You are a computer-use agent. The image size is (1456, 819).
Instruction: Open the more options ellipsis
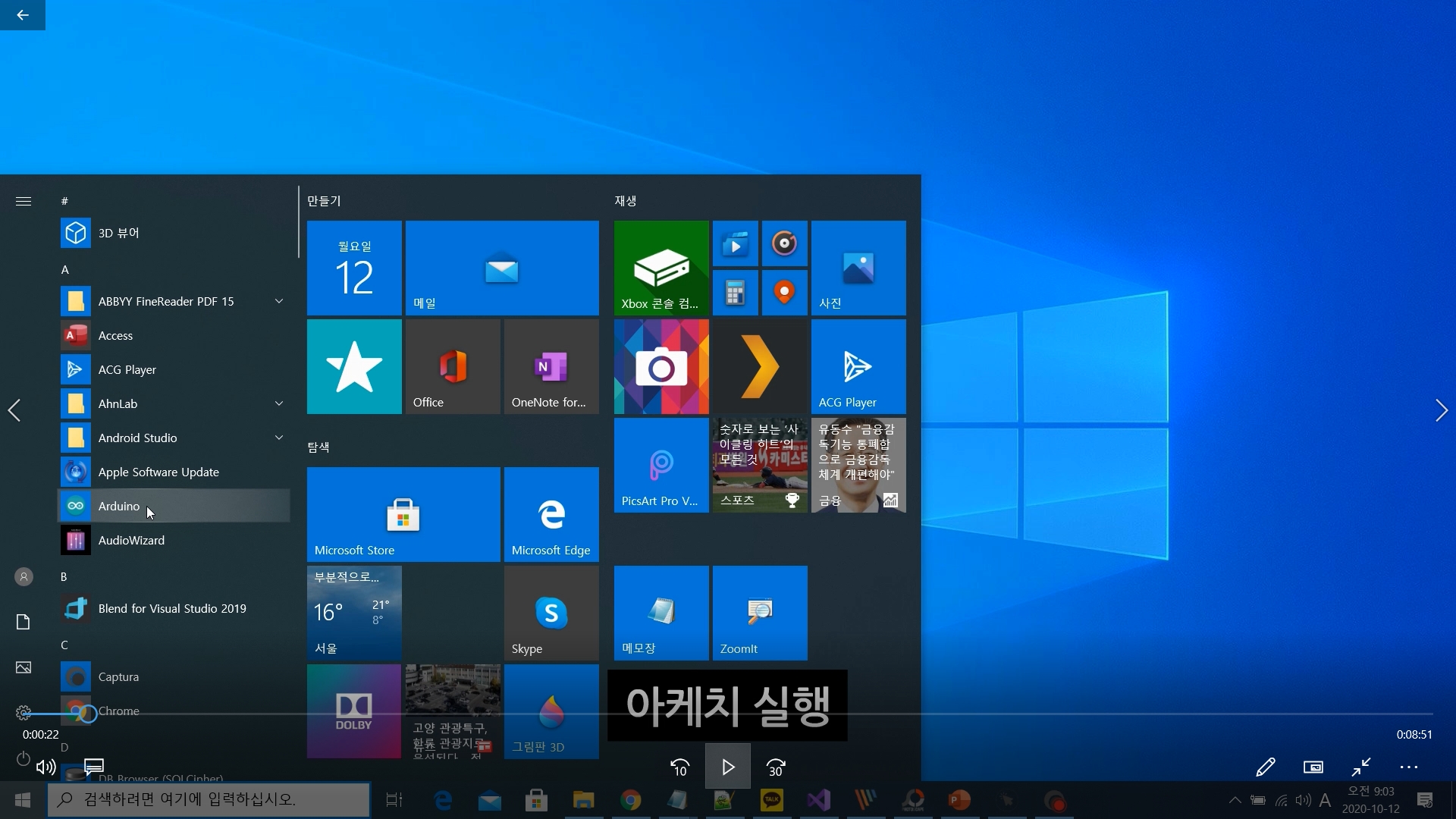click(1409, 767)
